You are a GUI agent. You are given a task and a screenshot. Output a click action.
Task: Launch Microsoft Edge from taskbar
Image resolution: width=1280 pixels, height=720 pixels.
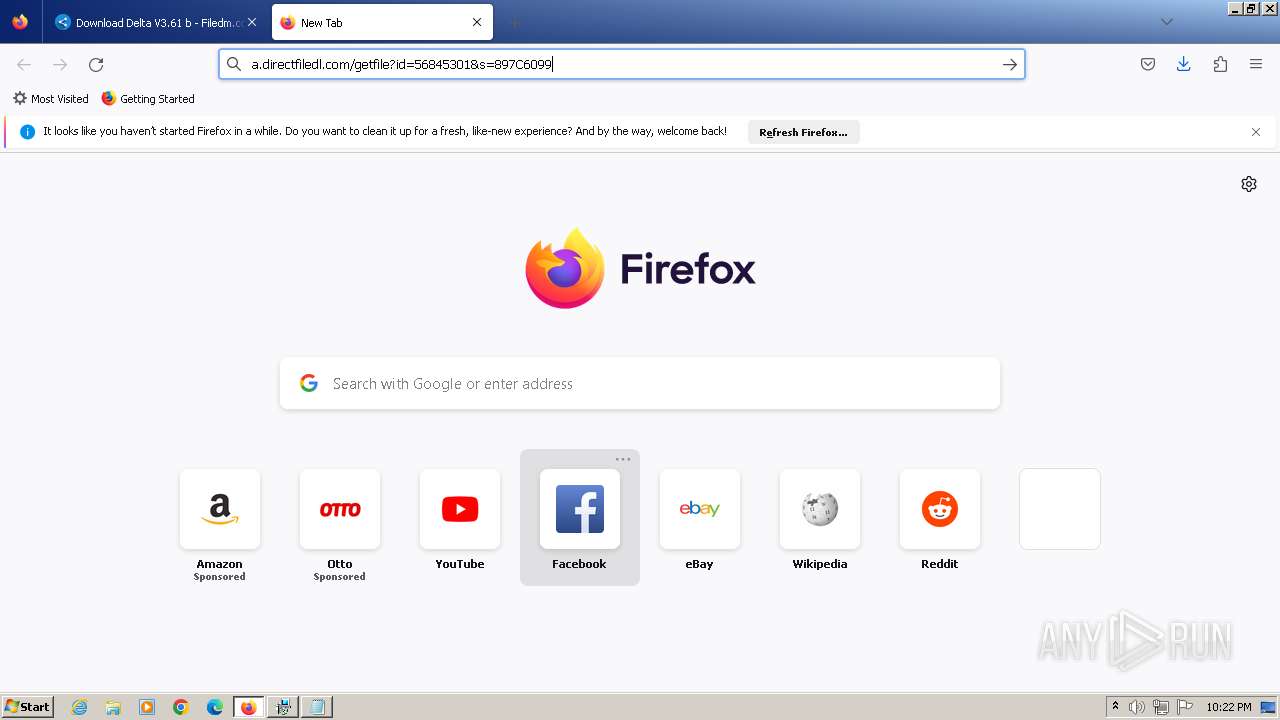[x=215, y=707]
